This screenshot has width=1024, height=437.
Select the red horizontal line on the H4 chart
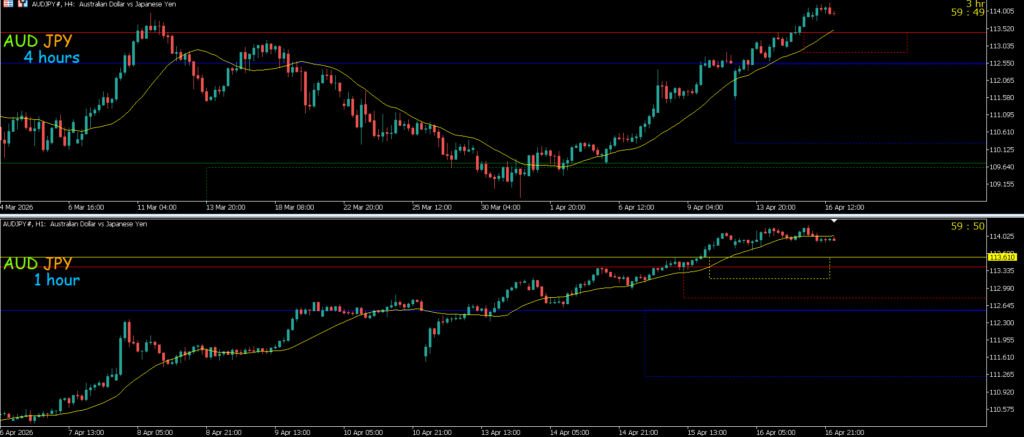tap(500, 32)
